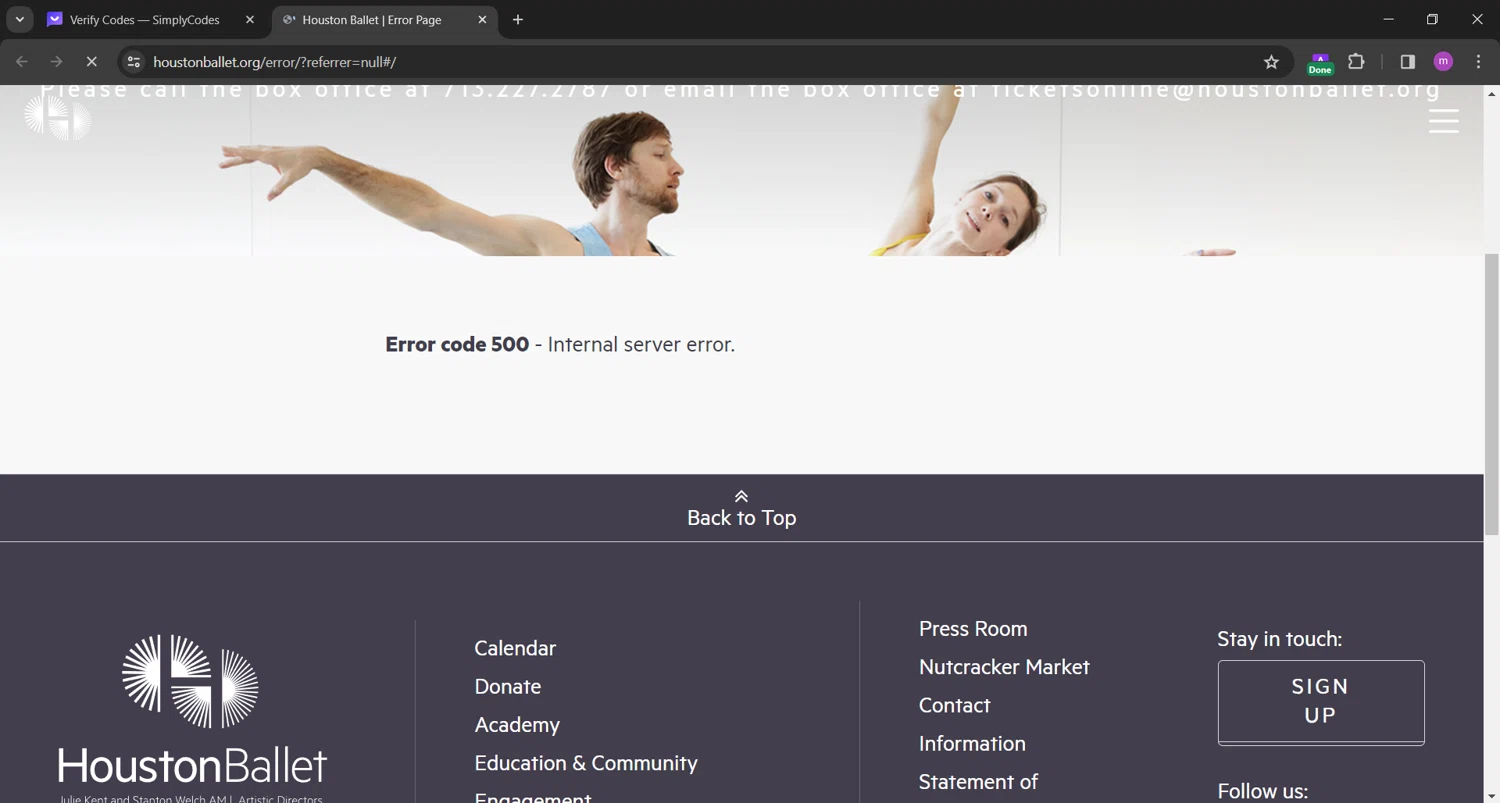This screenshot has width=1500, height=803.
Task: Close the Verify Codes — SimplyCodes tab
Action: [250, 20]
